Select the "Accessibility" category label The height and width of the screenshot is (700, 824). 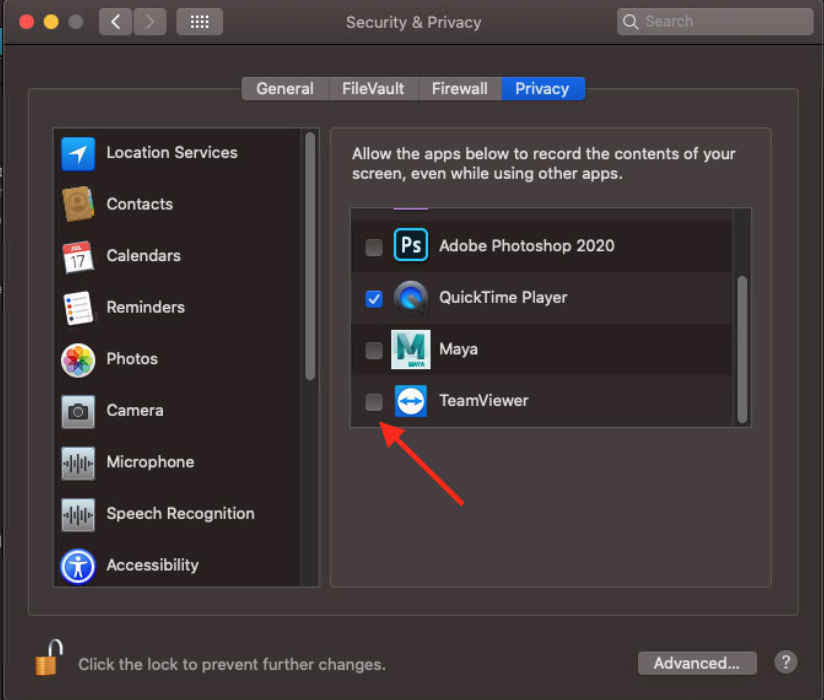152,565
